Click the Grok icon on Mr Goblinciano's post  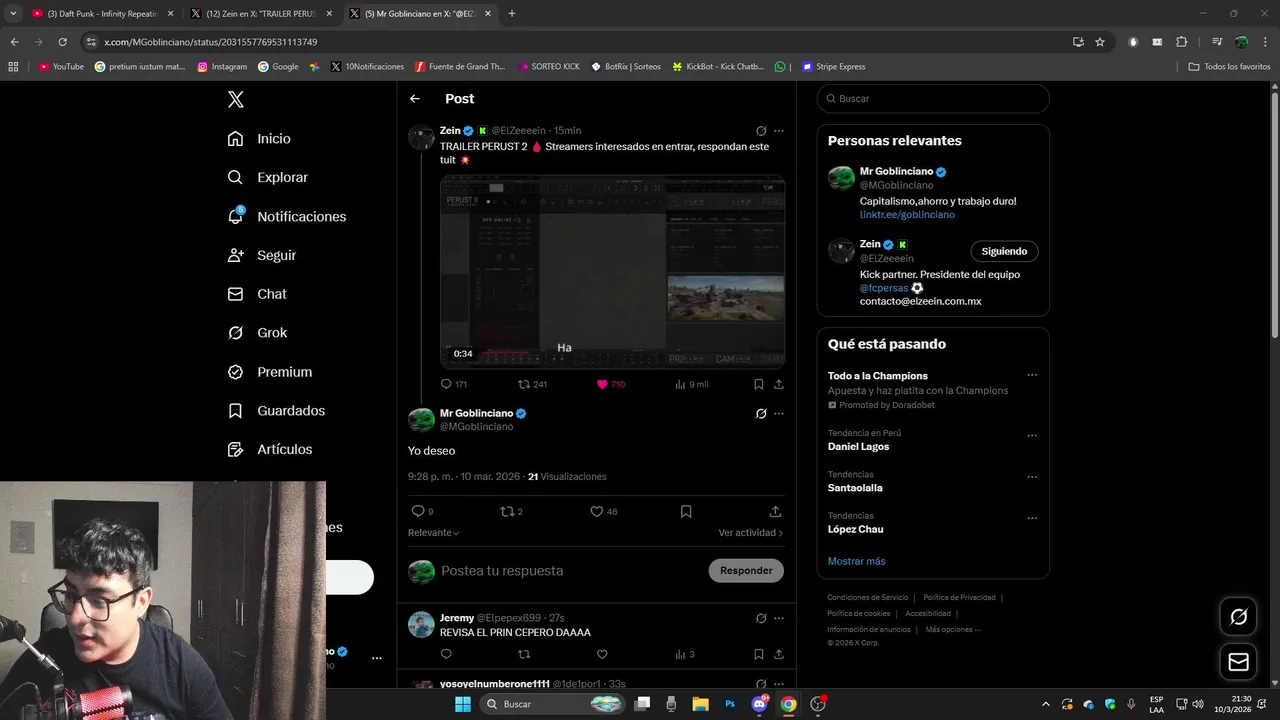761,414
